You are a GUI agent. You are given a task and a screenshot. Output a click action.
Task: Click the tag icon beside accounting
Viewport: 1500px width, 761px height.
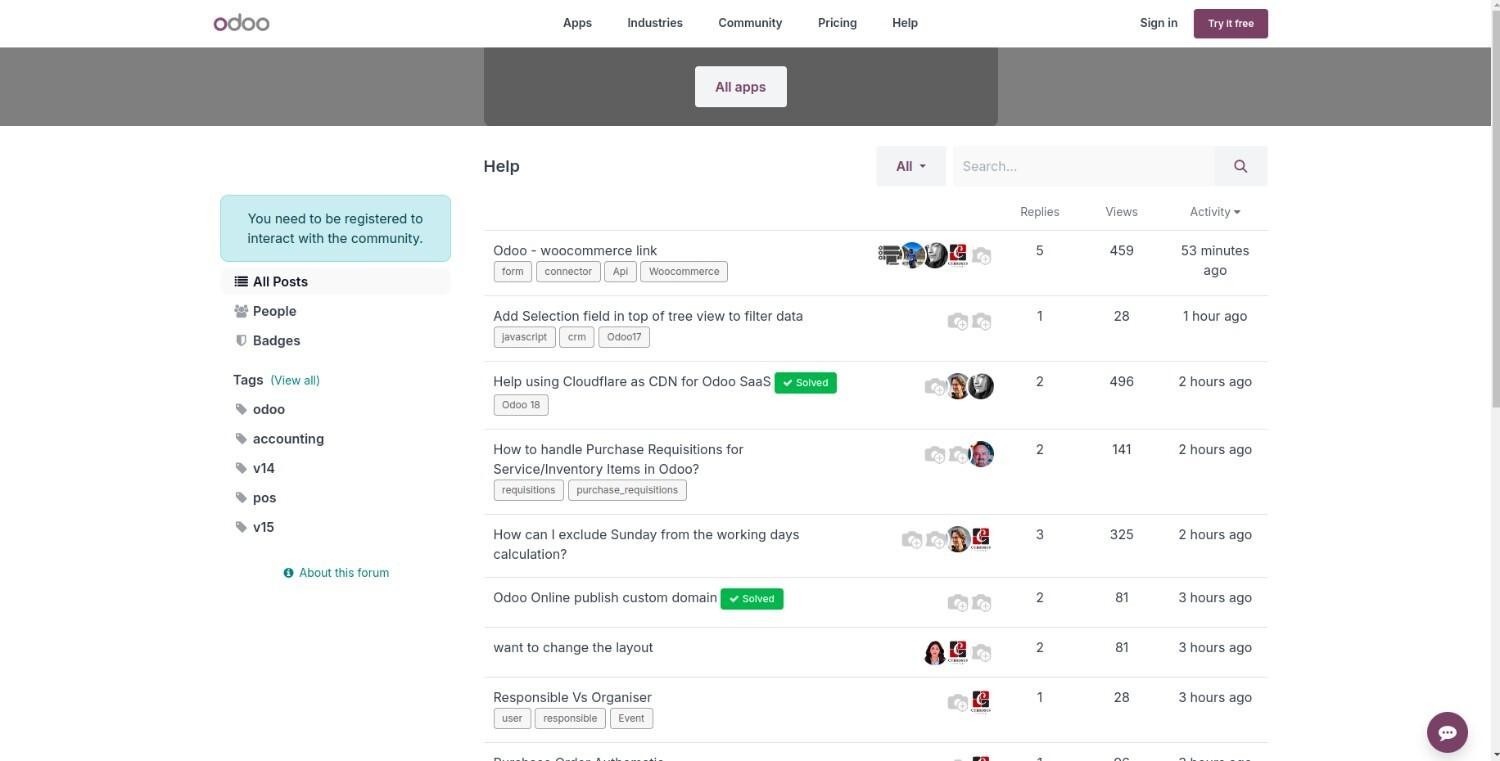click(241, 439)
